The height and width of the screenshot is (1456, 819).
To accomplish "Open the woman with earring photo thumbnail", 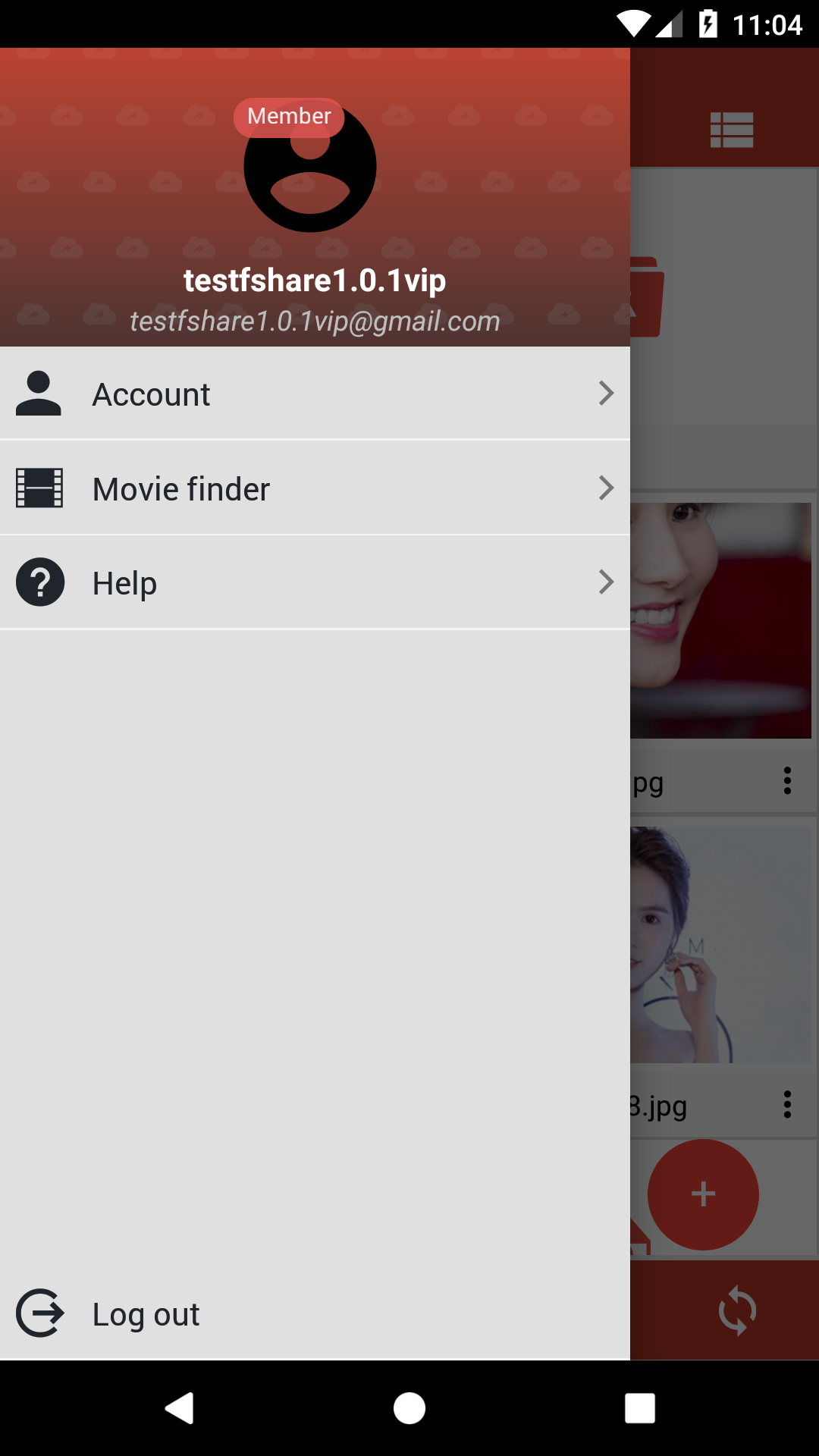I will coord(720,945).
